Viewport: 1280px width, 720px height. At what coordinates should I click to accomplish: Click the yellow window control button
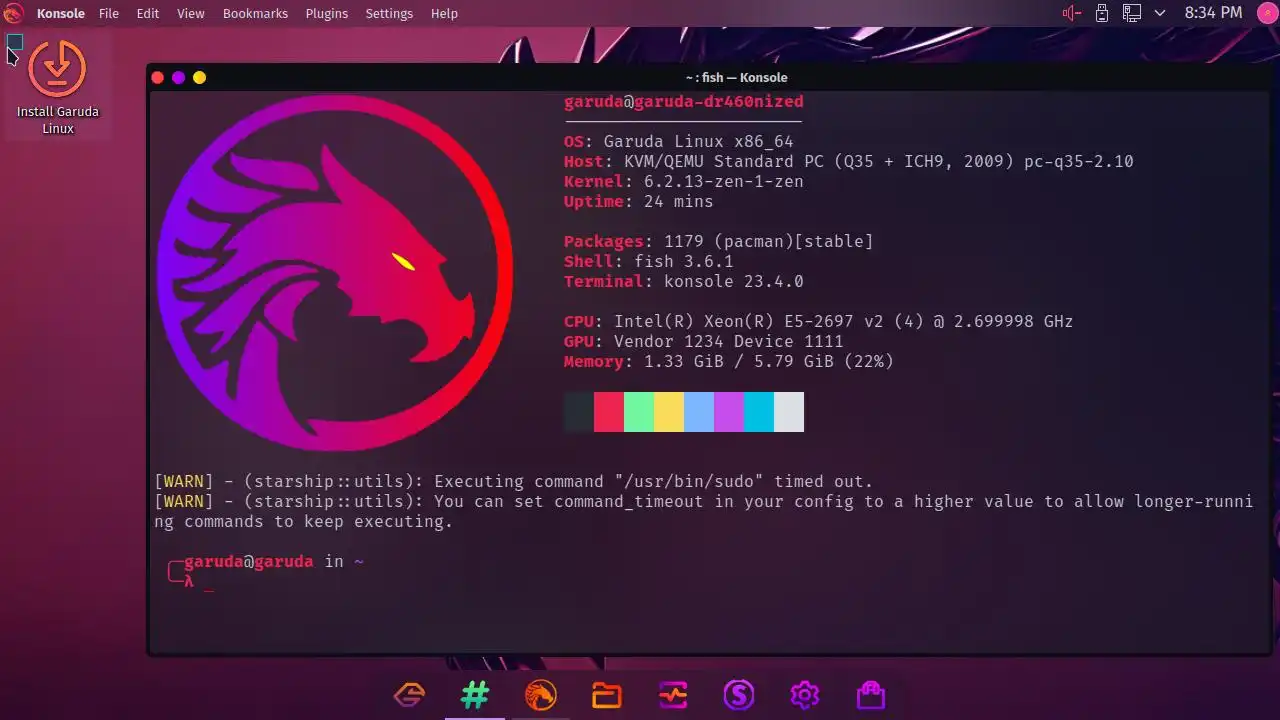(200, 77)
